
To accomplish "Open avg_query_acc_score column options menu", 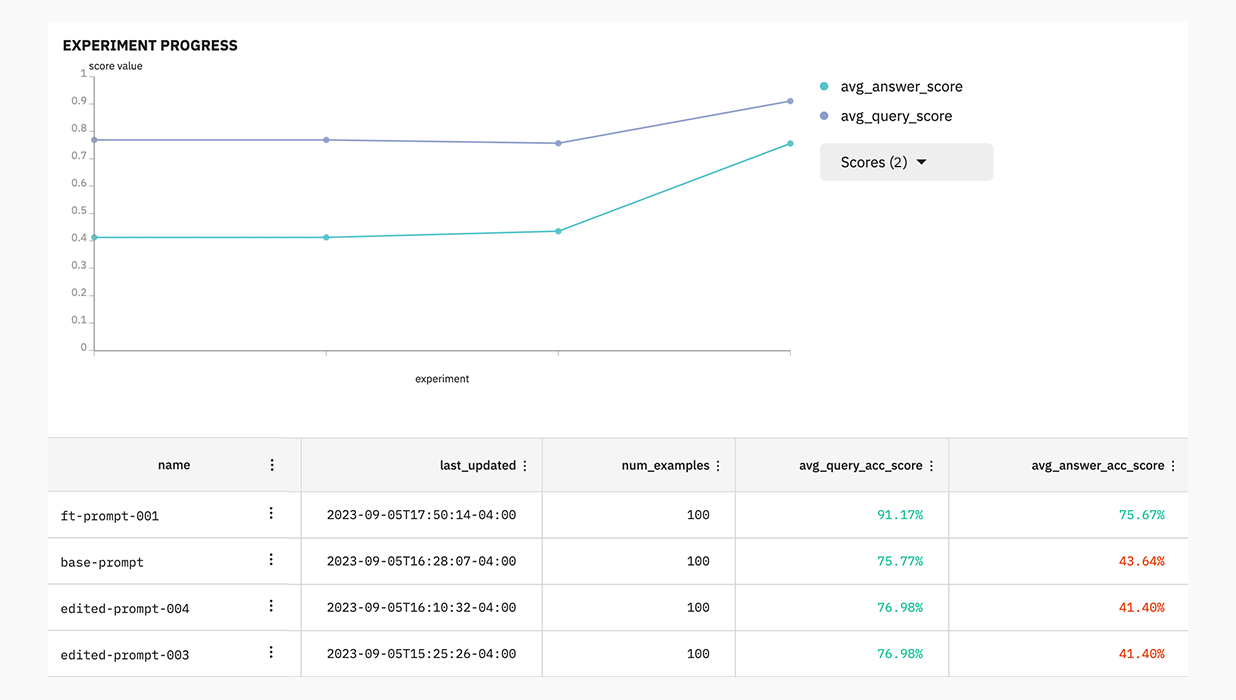I will pyautogui.click(x=932, y=466).
